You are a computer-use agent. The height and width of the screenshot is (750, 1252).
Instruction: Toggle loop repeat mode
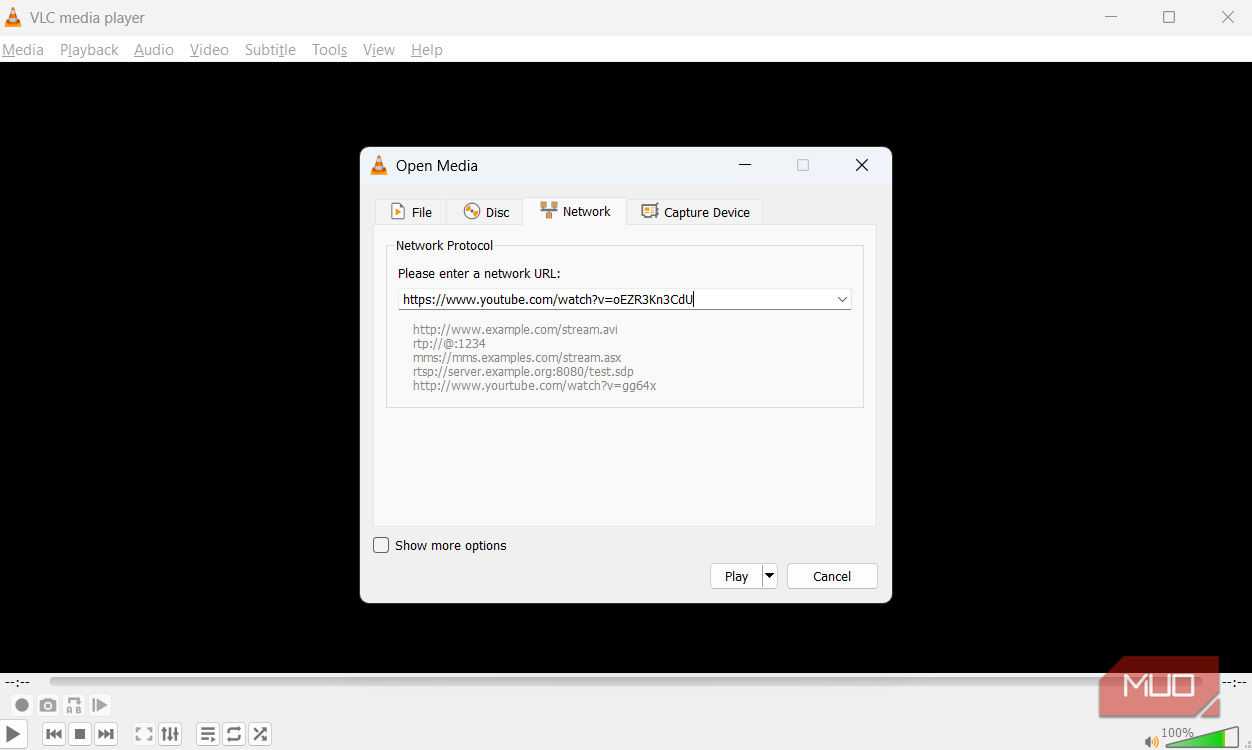coord(234,734)
